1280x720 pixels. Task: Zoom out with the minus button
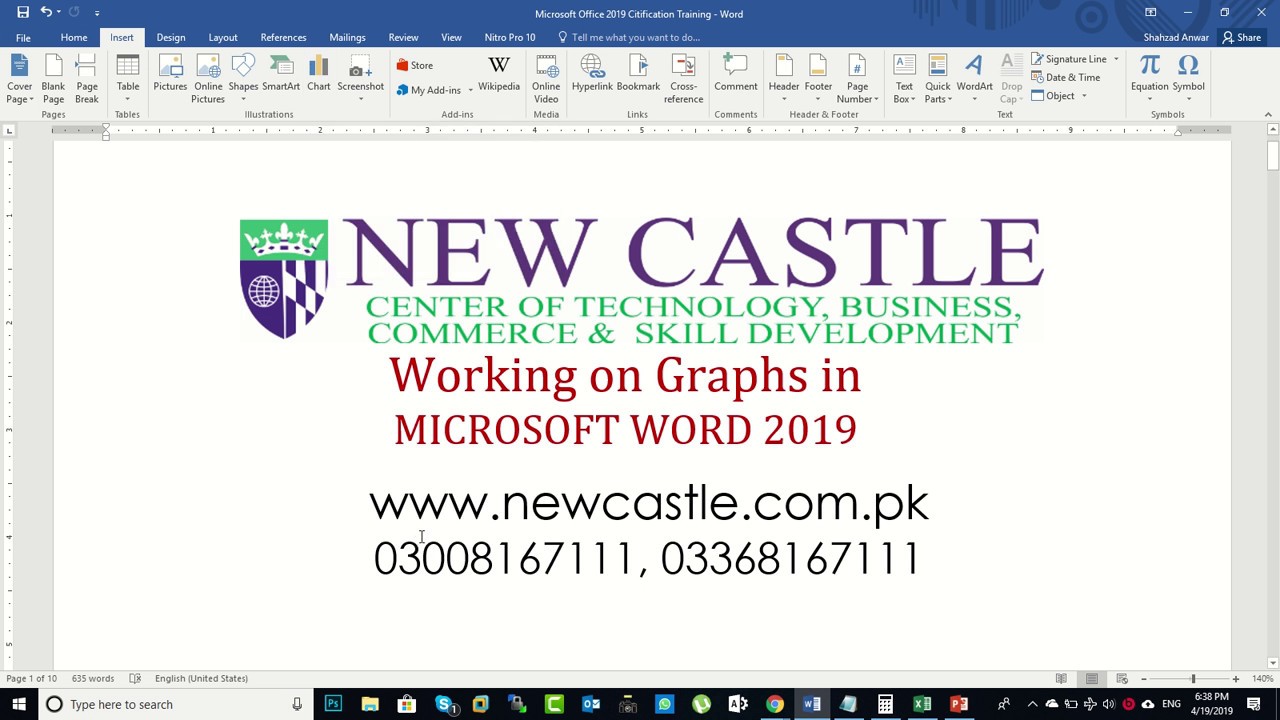tap(1143, 679)
